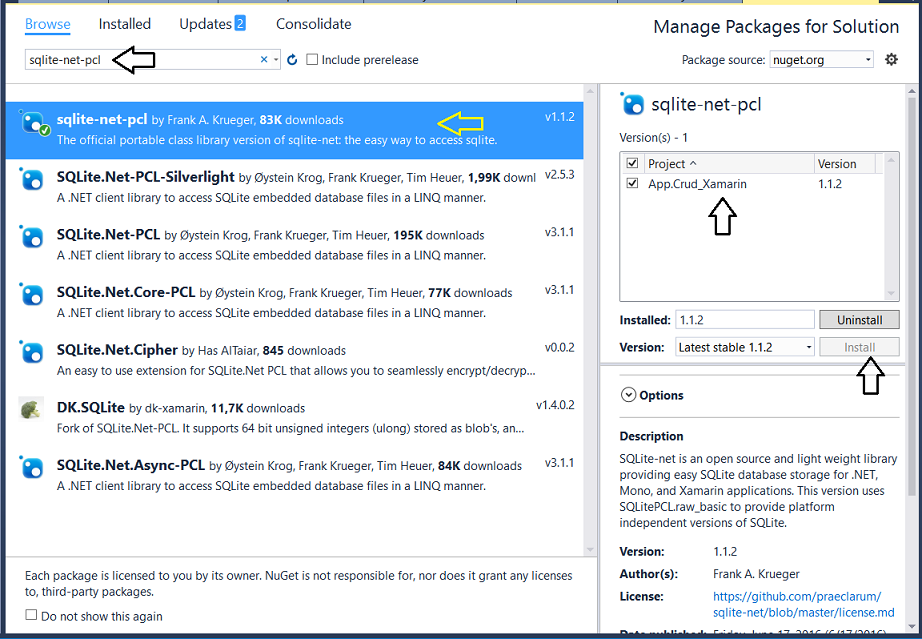Click the SQLite.Net.Cipher package icon
The width and height of the screenshot is (922, 639).
click(x=32, y=352)
